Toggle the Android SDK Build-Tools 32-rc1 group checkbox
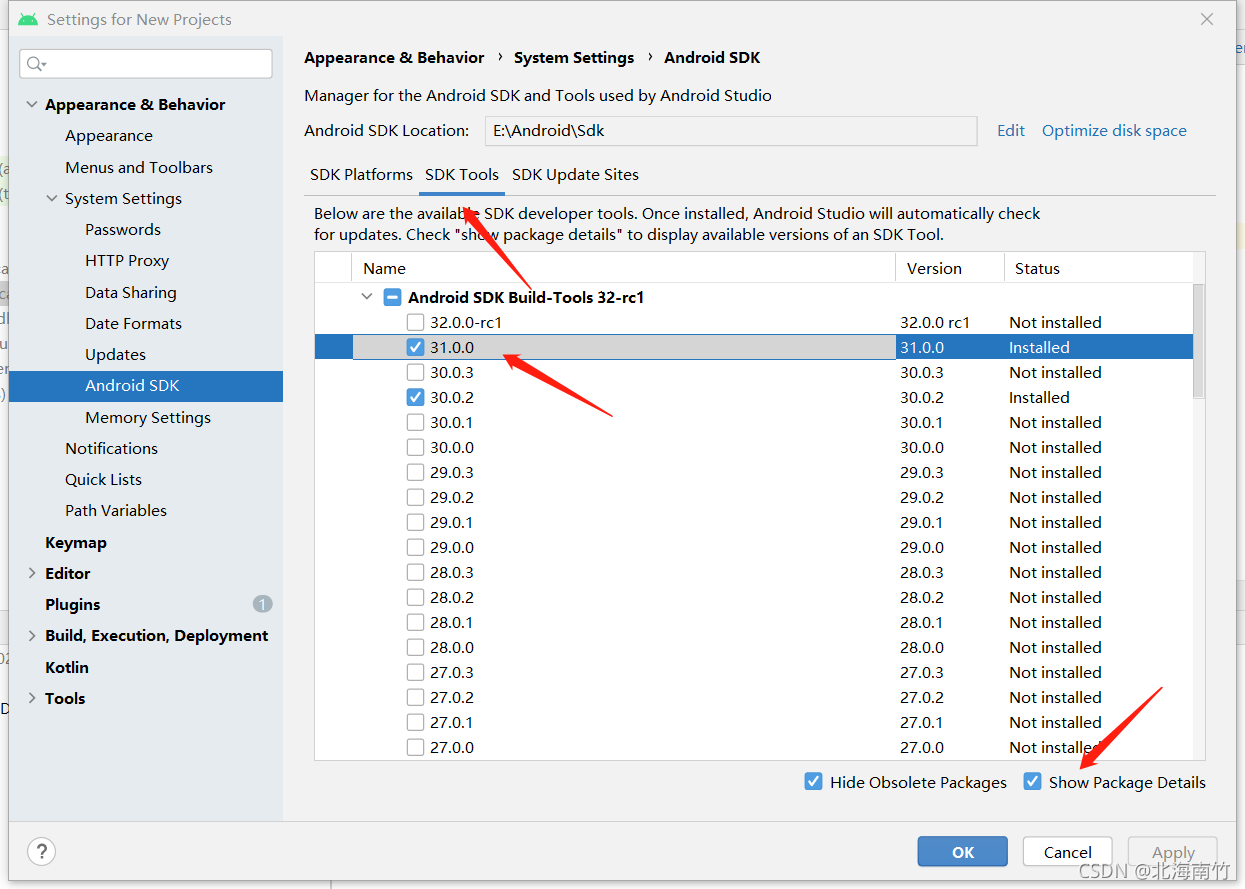Image resolution: width=1245 pixels, height=889 pixels. (x=393, y=297)
